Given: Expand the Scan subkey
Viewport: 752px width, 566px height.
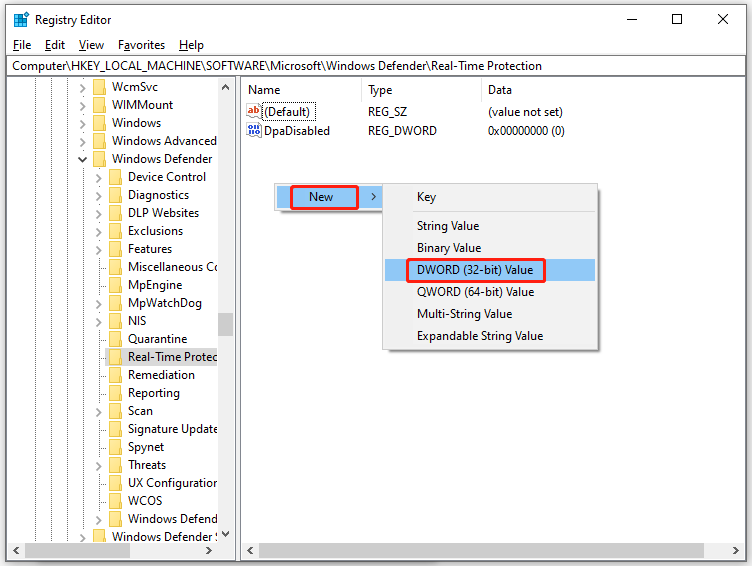Looking at the screenshot, I should (x=98, y=412).
